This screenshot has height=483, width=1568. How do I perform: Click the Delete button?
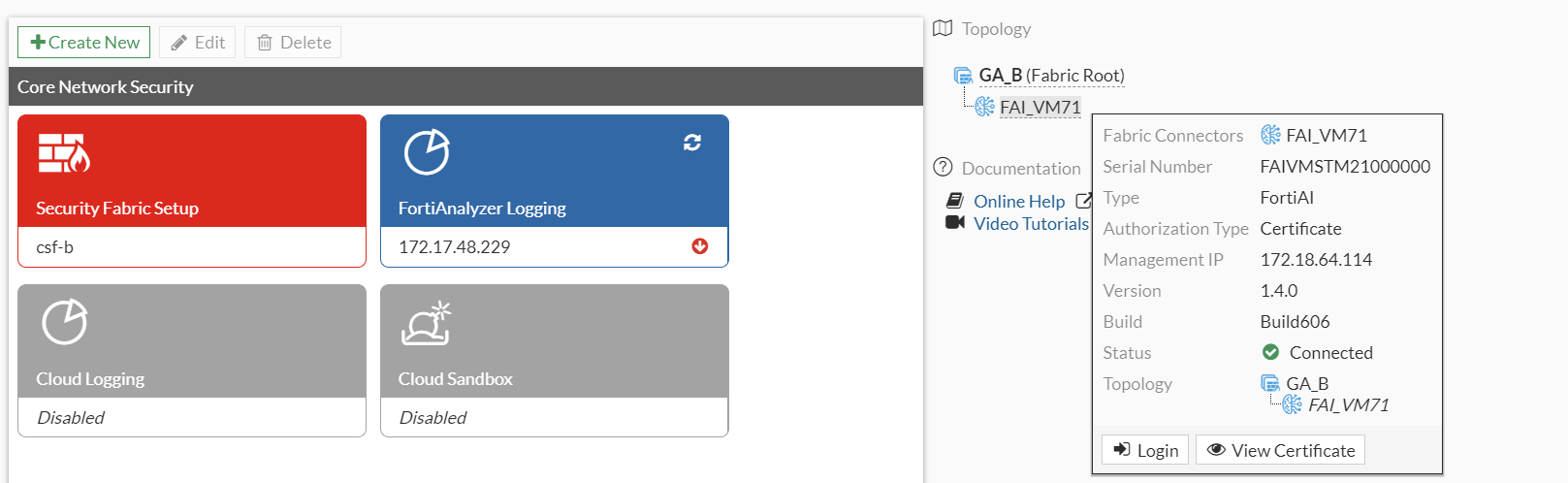[x=293, y=42]
